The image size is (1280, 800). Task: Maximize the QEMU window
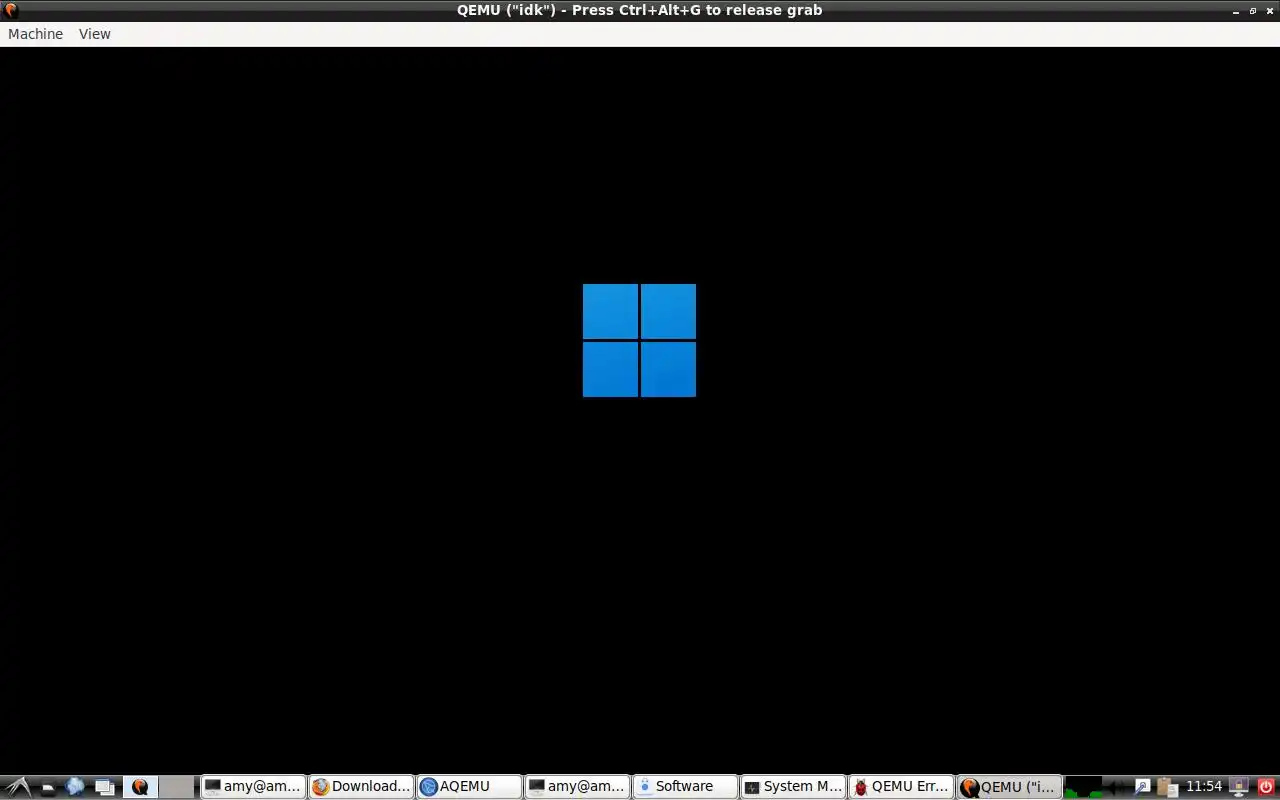(1253, 11)
